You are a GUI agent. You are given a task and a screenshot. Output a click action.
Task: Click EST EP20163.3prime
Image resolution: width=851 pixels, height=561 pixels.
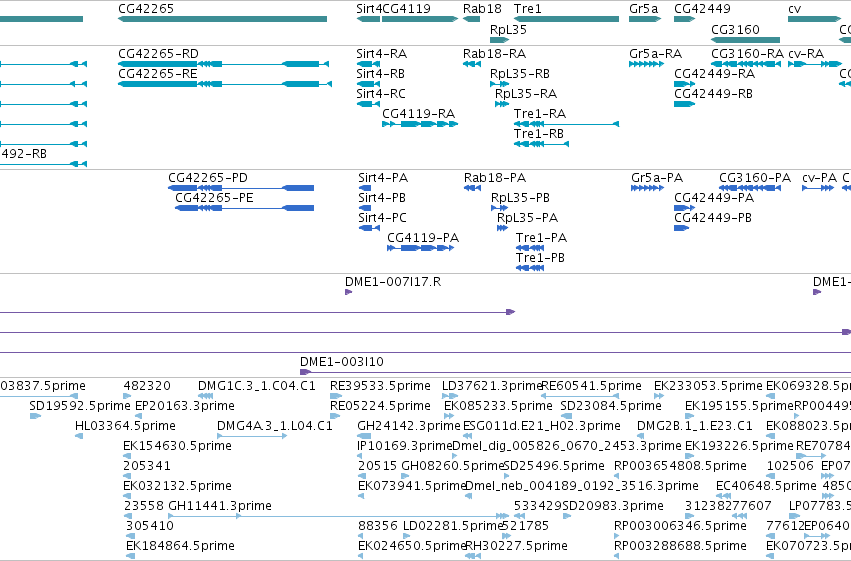tap(185, 406)
